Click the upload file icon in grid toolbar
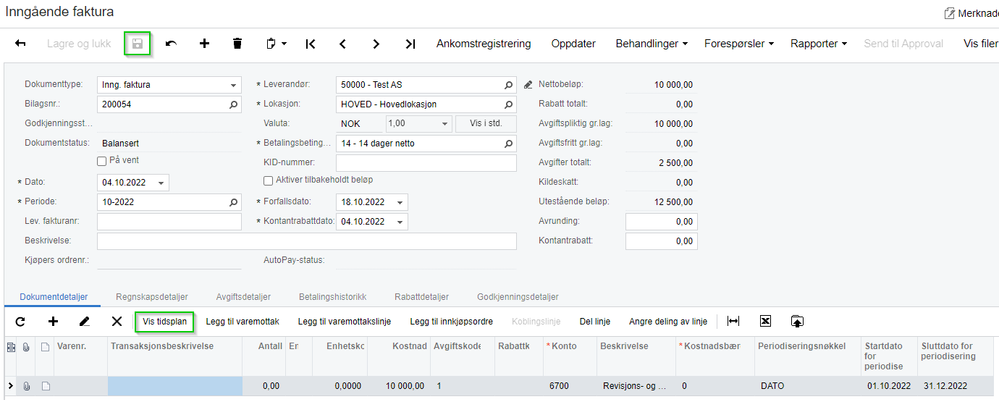Viewport: 999px width, 400px height. [x=797, y=322]
